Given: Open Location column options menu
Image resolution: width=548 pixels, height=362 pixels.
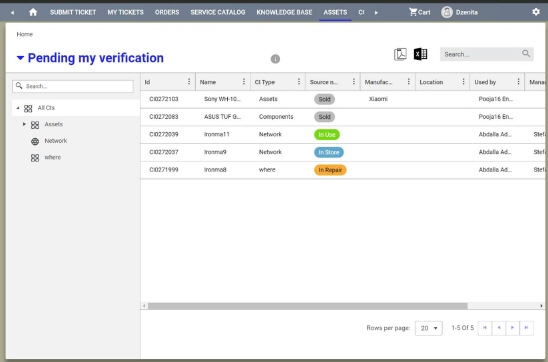Looking at the screenshot, I should coord(463,82).
